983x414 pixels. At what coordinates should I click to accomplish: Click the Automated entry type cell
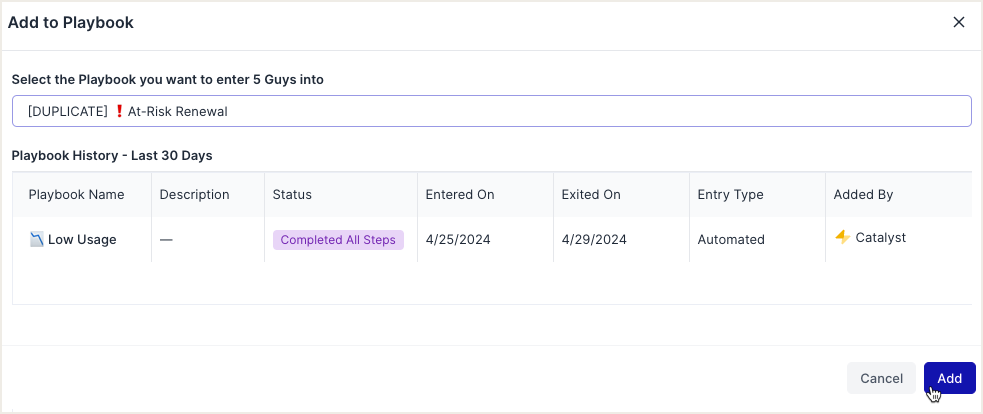click(x=731, y=240)
